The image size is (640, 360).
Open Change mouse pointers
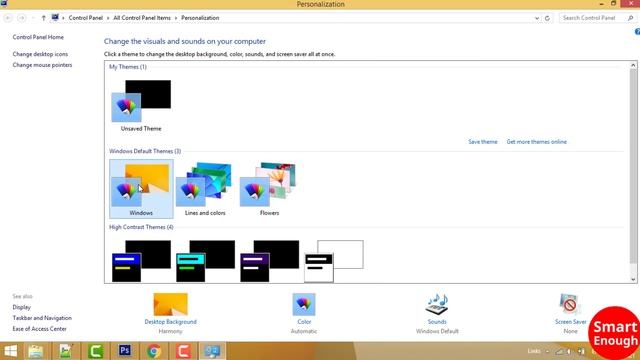[x=42, y=65]
